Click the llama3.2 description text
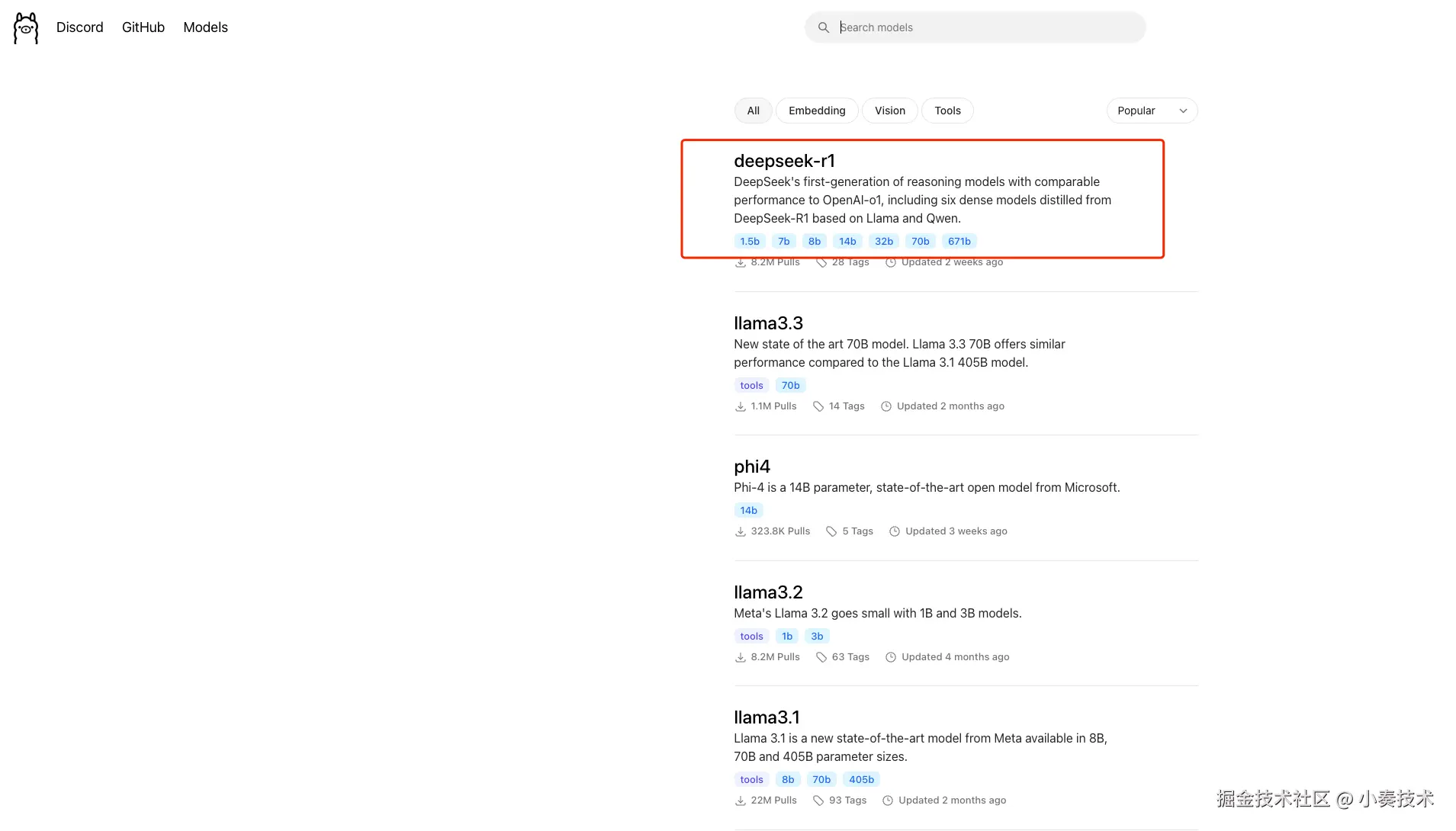The height and width of the screenshot is (831, 1456). (877, 614)
